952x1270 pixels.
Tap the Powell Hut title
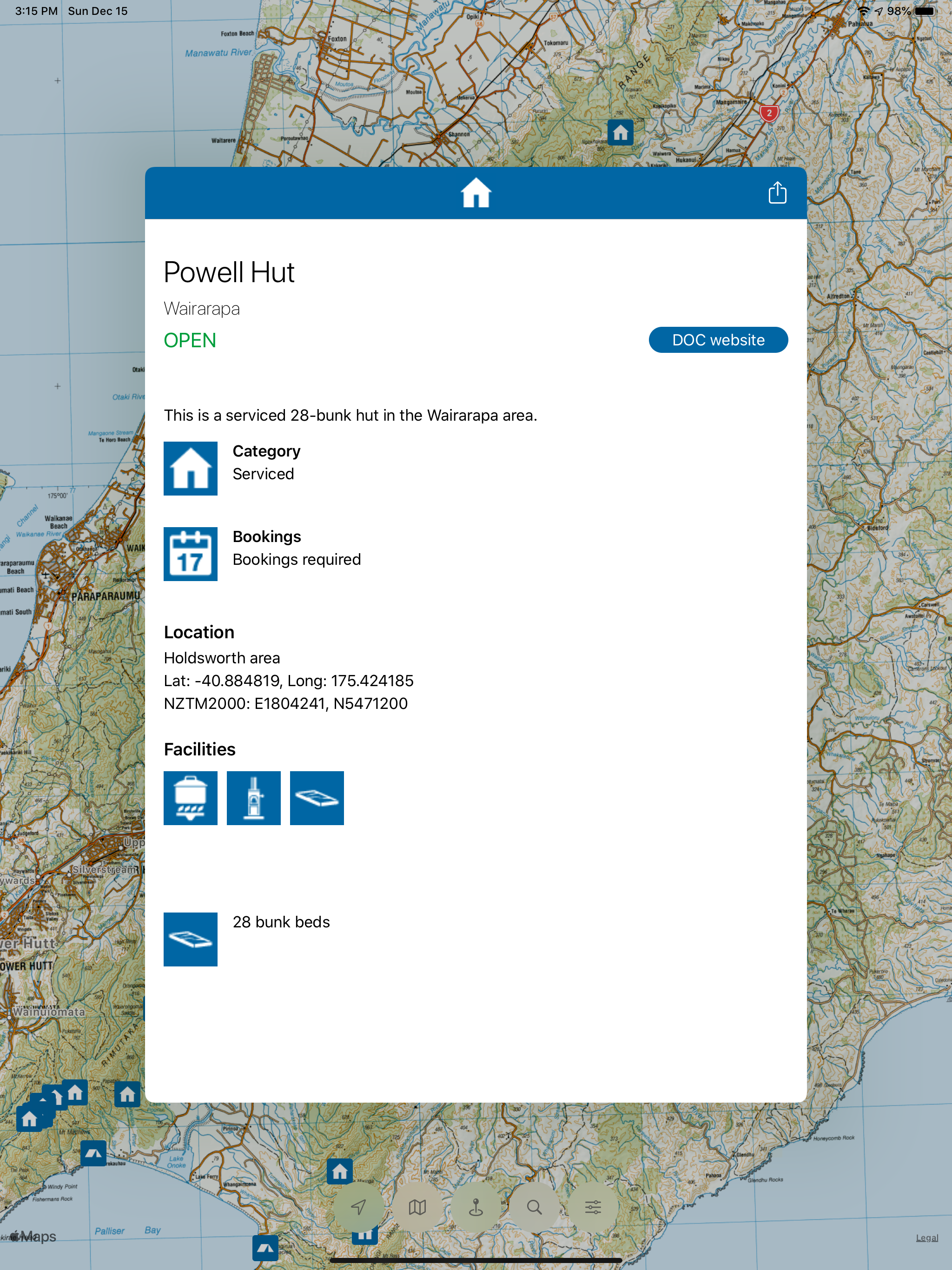(x=229, y=272)
